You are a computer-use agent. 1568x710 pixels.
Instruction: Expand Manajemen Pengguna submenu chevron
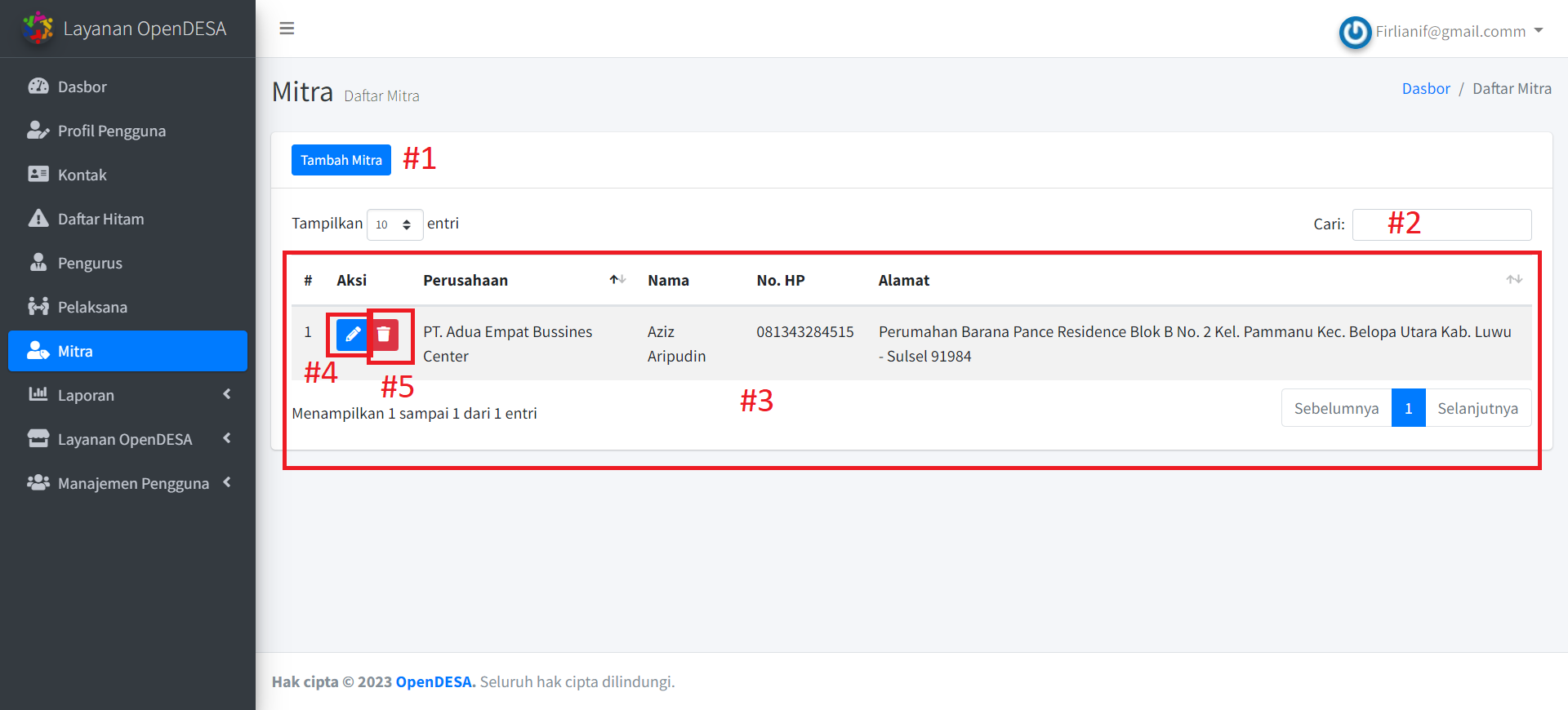click(227, 482)
